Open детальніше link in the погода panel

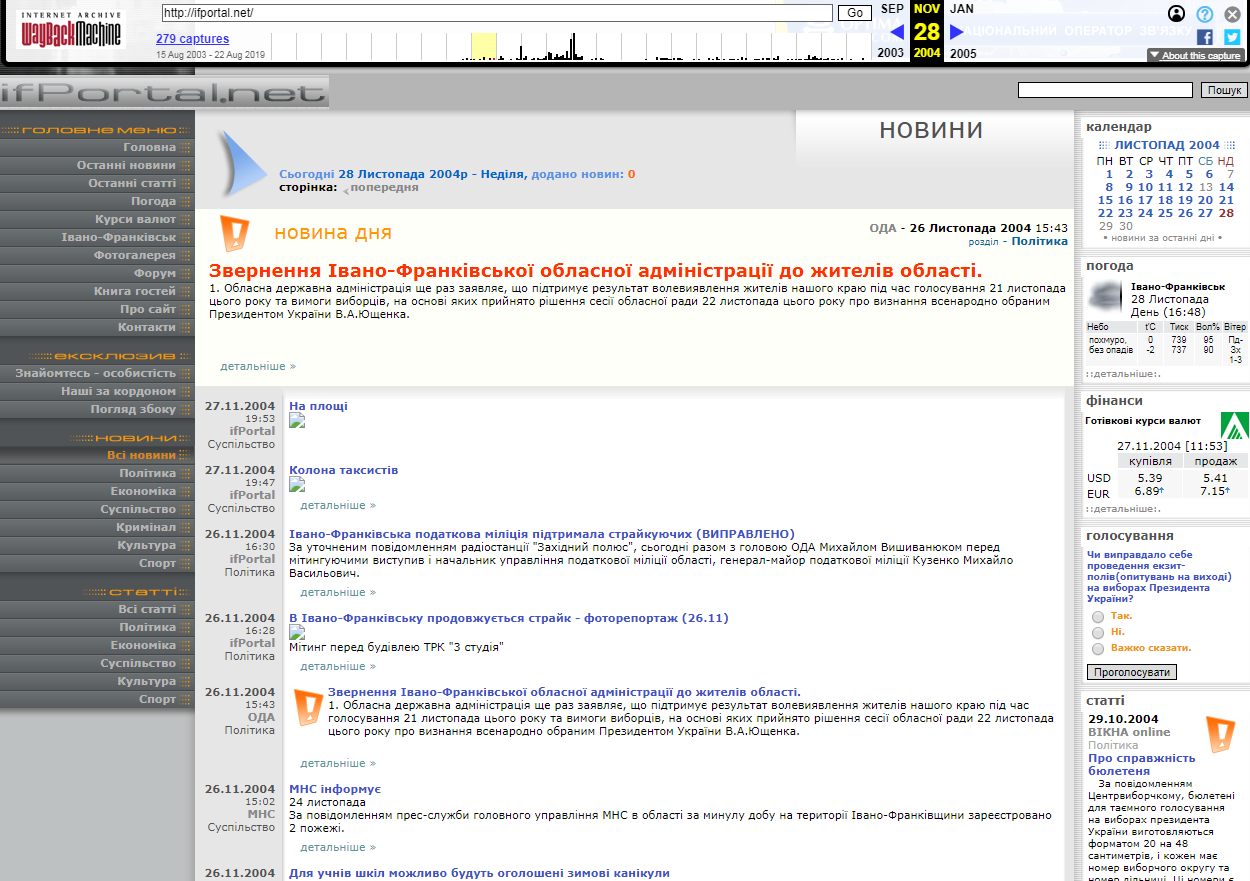coord(1124,374)
